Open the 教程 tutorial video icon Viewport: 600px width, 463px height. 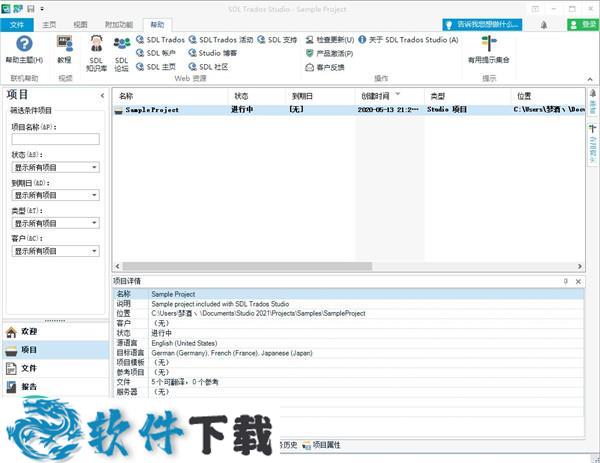65,49
